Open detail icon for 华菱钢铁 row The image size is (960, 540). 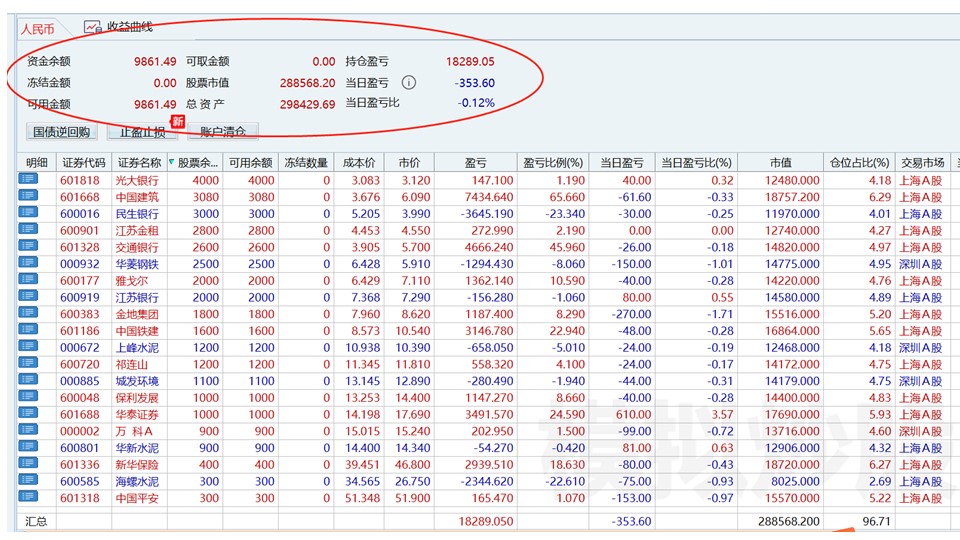click(x=28, y=263)
